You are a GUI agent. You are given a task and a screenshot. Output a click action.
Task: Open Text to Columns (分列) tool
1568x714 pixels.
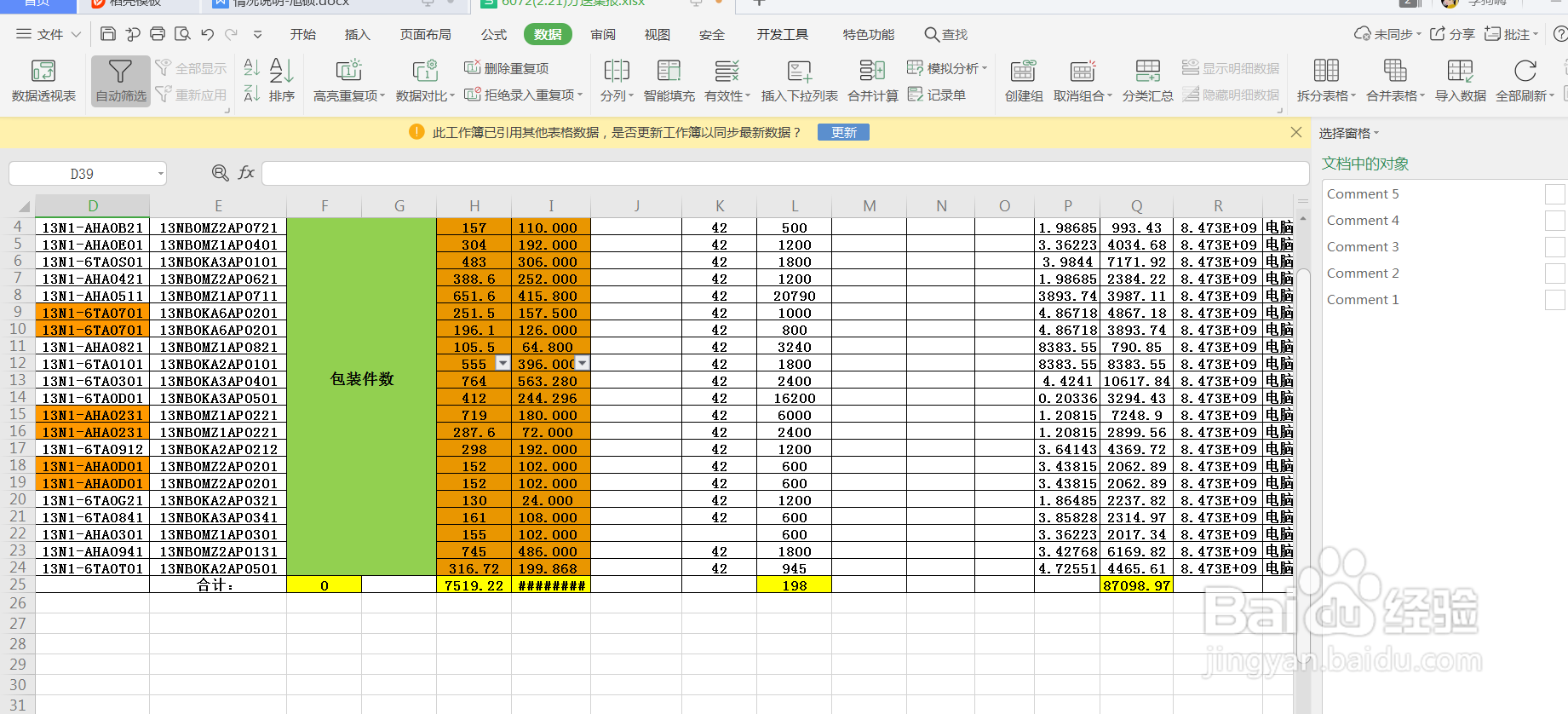617,81
